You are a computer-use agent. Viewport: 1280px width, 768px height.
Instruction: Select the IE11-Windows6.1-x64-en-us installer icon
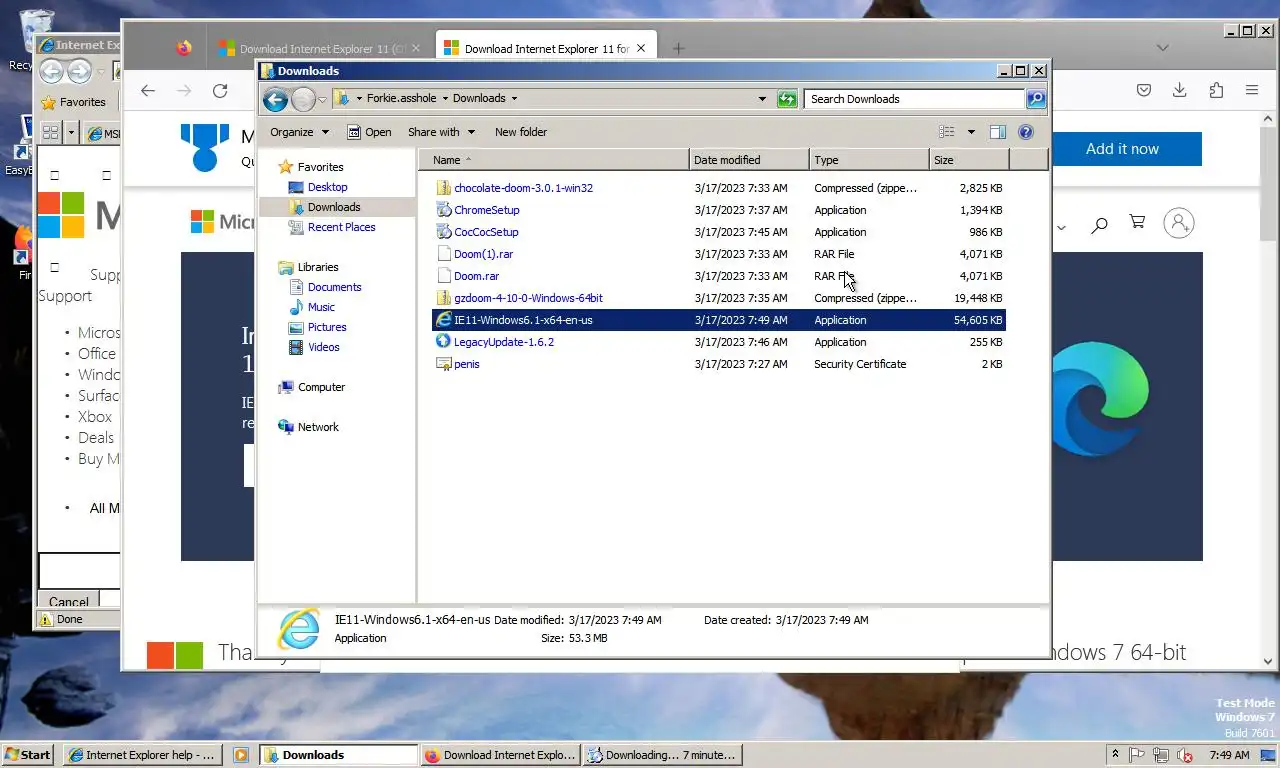[x=444, y=320]
